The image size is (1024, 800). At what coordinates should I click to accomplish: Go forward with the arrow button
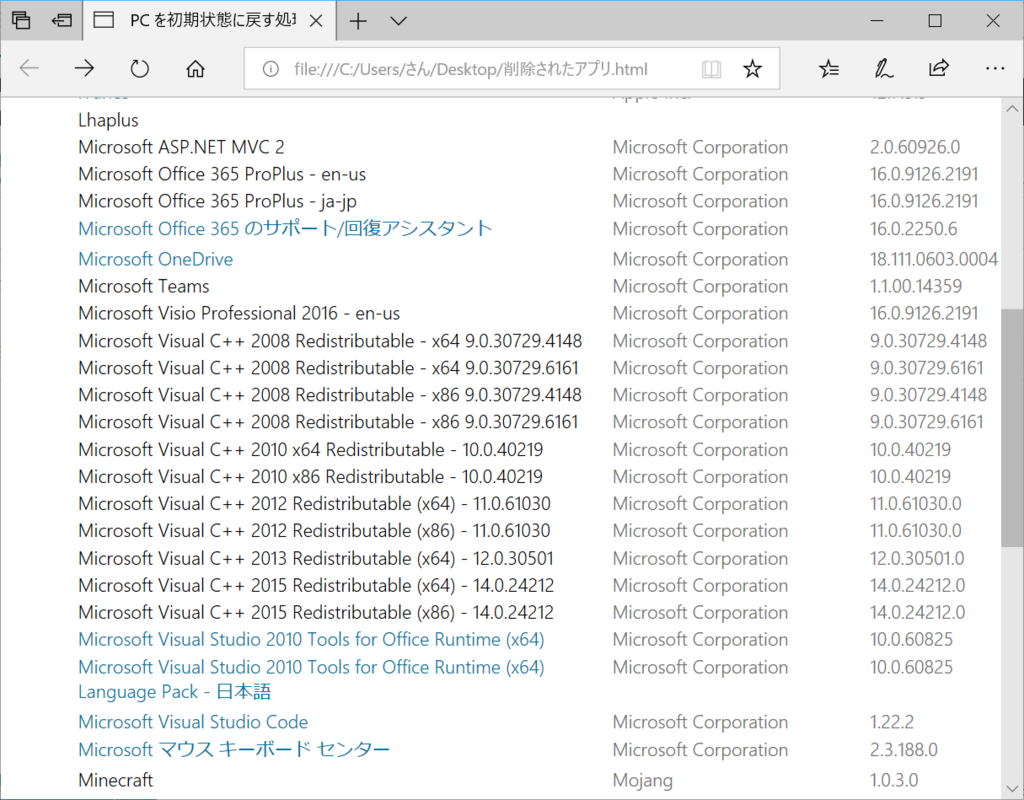[x=84, y=68]
